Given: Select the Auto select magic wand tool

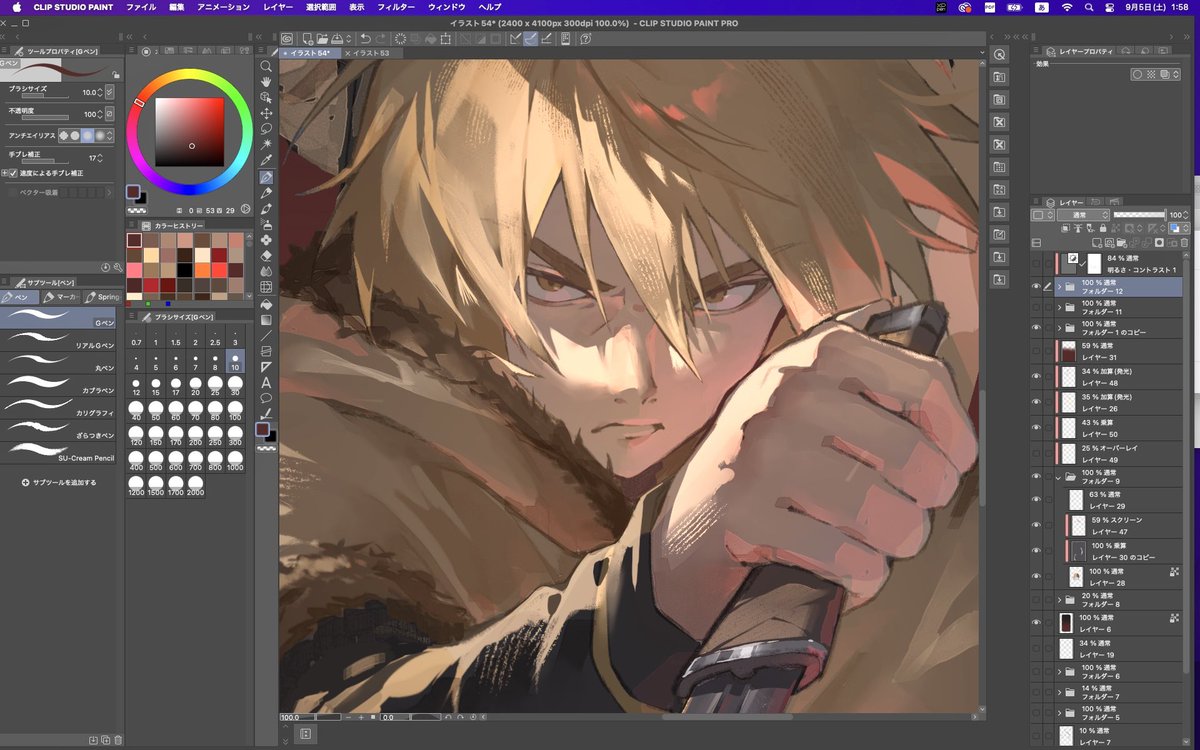Looking at the screenshot, I should (267, 145).
